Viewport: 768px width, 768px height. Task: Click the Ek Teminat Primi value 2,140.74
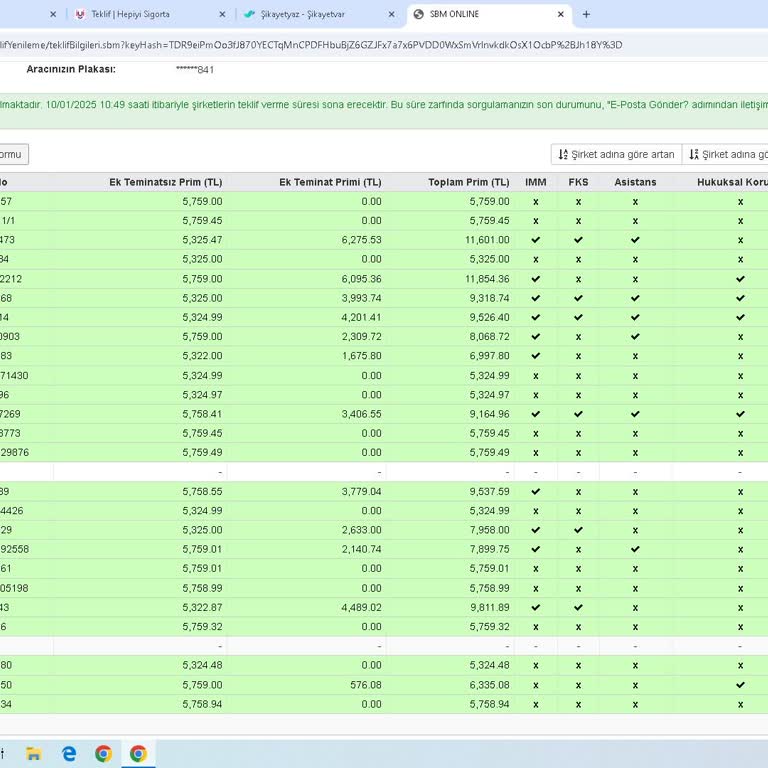point(361,549)
